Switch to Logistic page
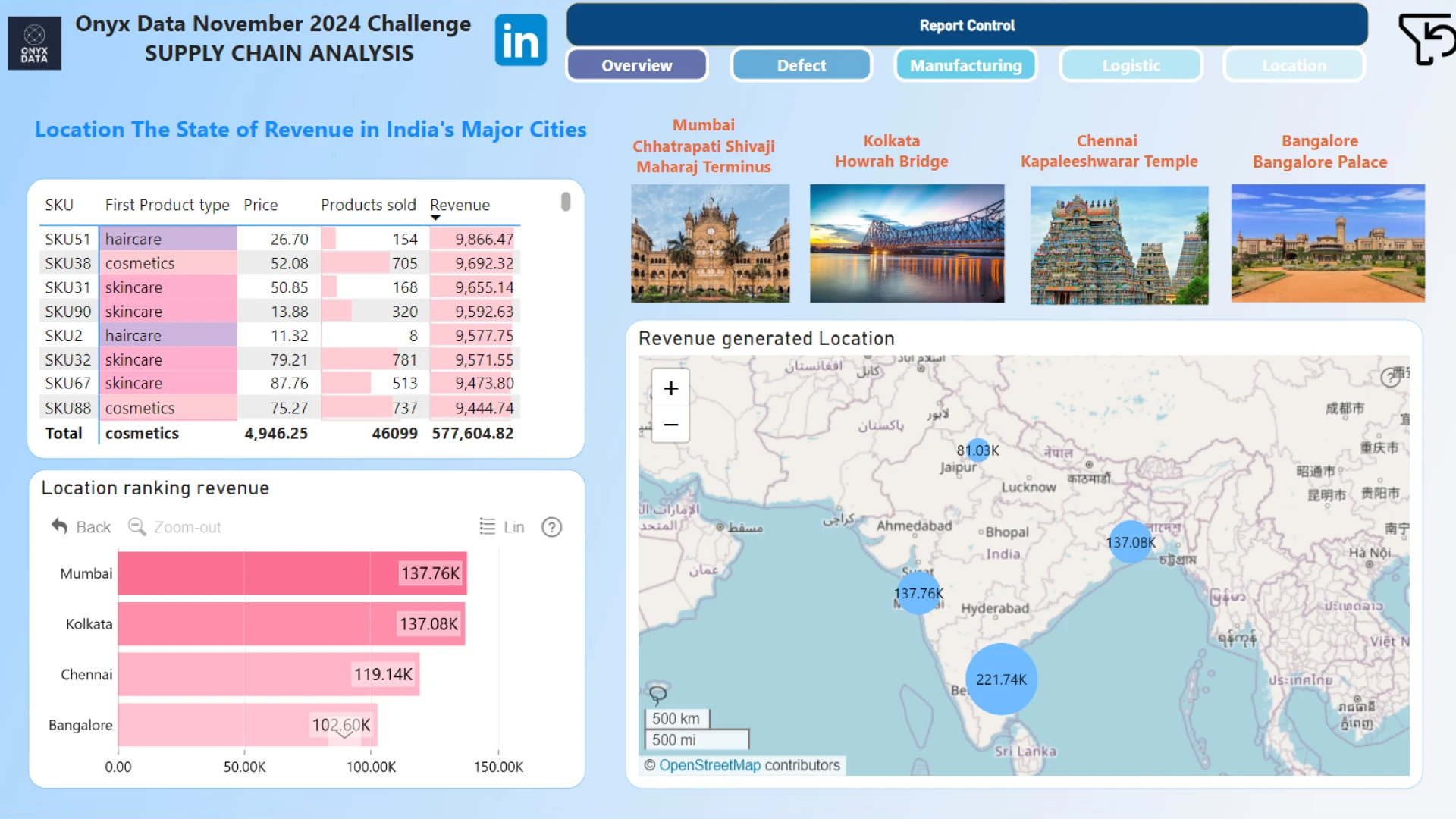The image size is (1456, 819). (1131, 65)
